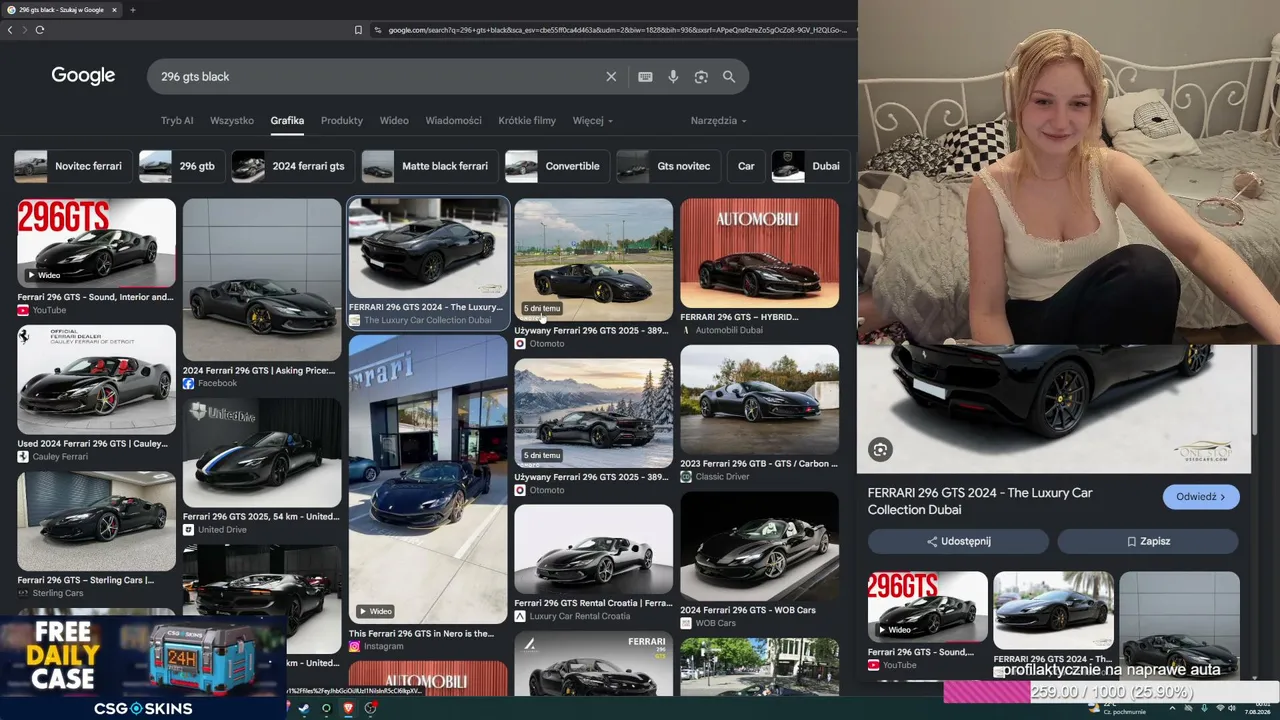The width and height of the screenshot is (1280, 720).
Task: Submit search with the magnifier icon
Action: (729, 77)
